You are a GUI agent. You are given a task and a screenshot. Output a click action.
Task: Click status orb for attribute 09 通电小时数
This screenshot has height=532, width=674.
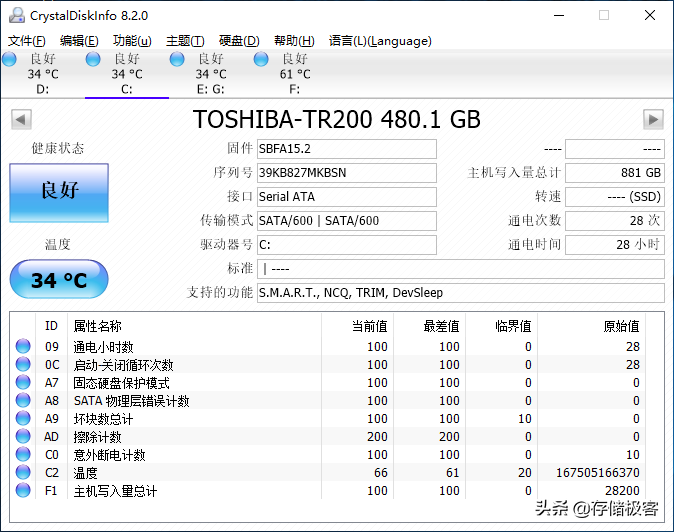tap(23, 346)
